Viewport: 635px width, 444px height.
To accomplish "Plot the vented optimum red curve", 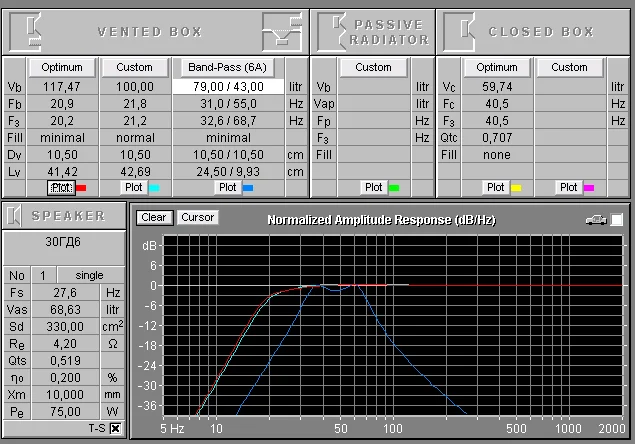I will 61,187.
